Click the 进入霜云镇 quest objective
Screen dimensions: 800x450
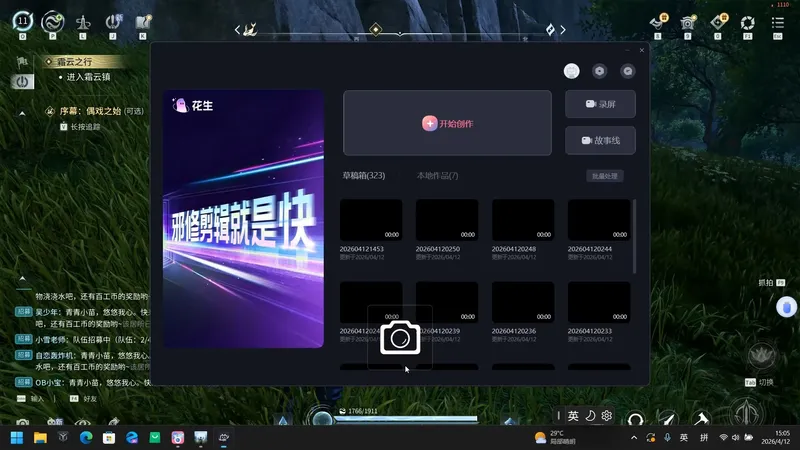(x=88, y=77)
